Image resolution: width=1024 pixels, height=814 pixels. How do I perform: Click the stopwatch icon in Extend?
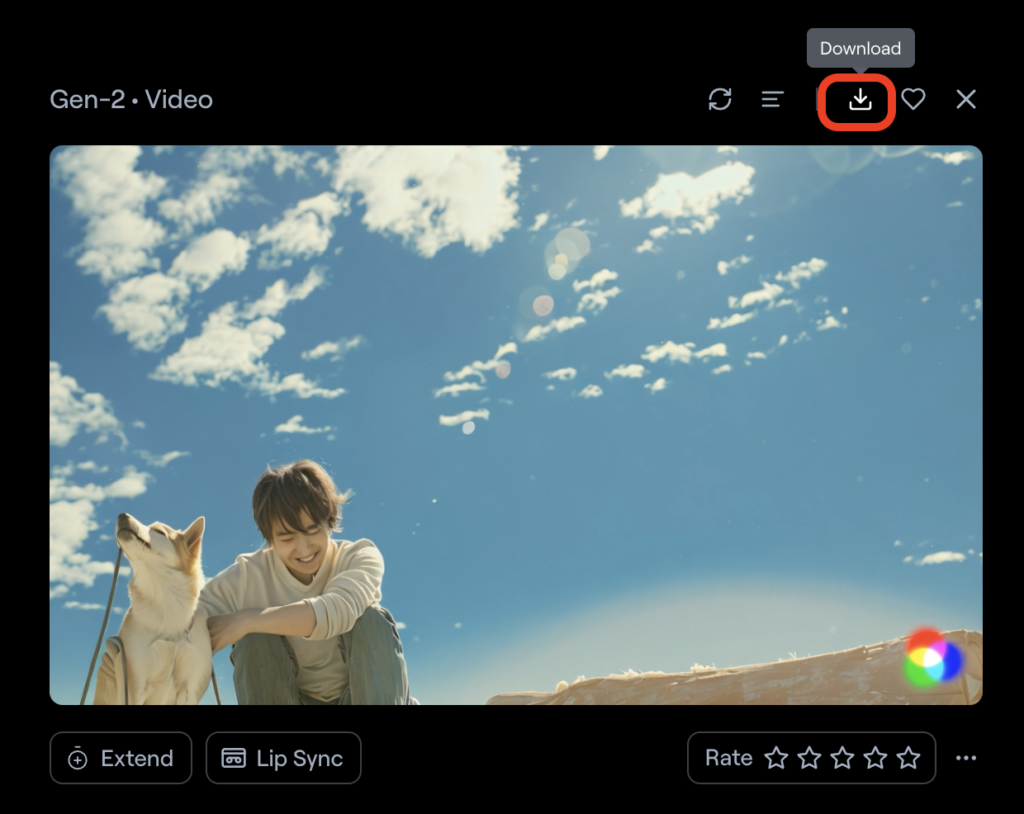coord(78,759)
